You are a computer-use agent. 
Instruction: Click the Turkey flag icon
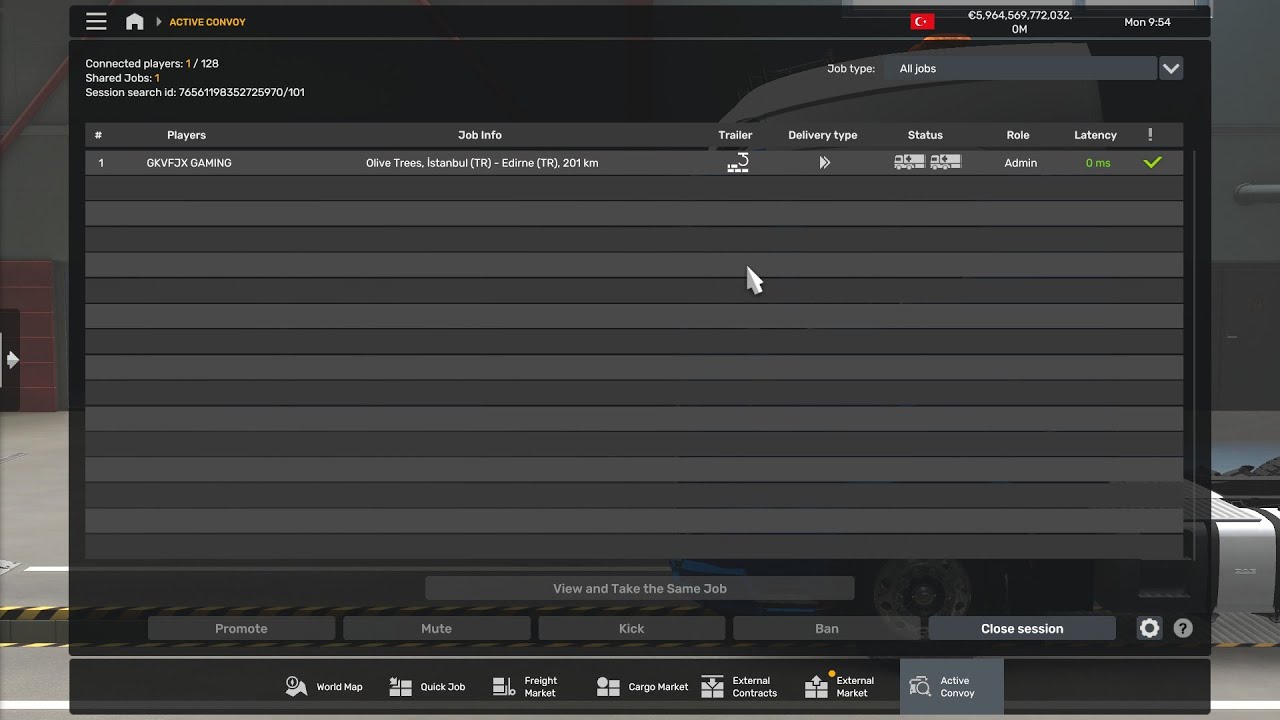[922, 22]
